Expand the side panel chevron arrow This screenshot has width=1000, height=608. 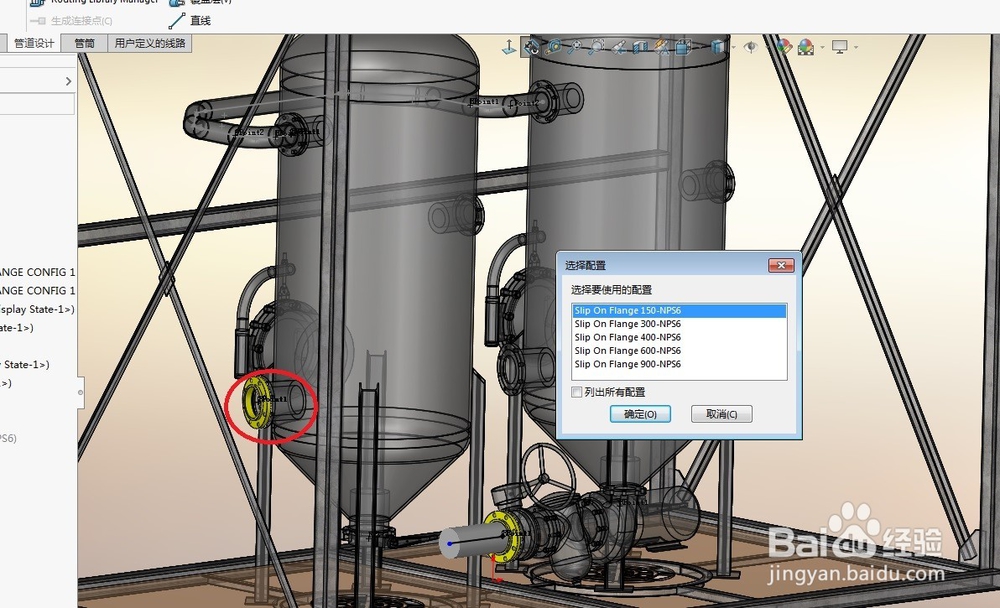(68, 81)
